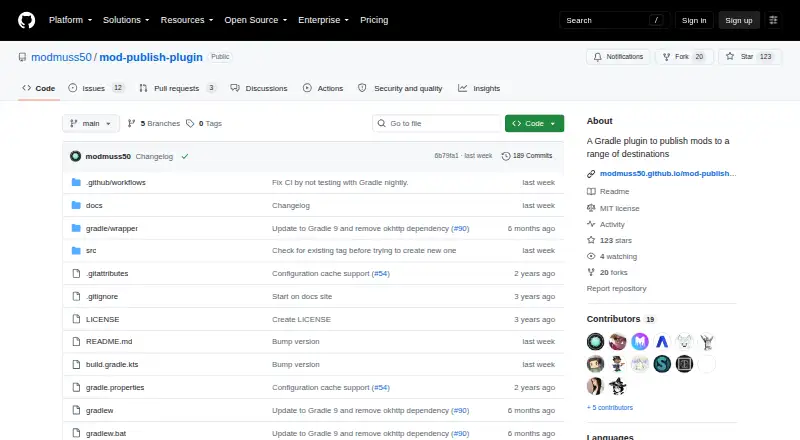Switch to the Security and quality tab

[x=400, y=88]
